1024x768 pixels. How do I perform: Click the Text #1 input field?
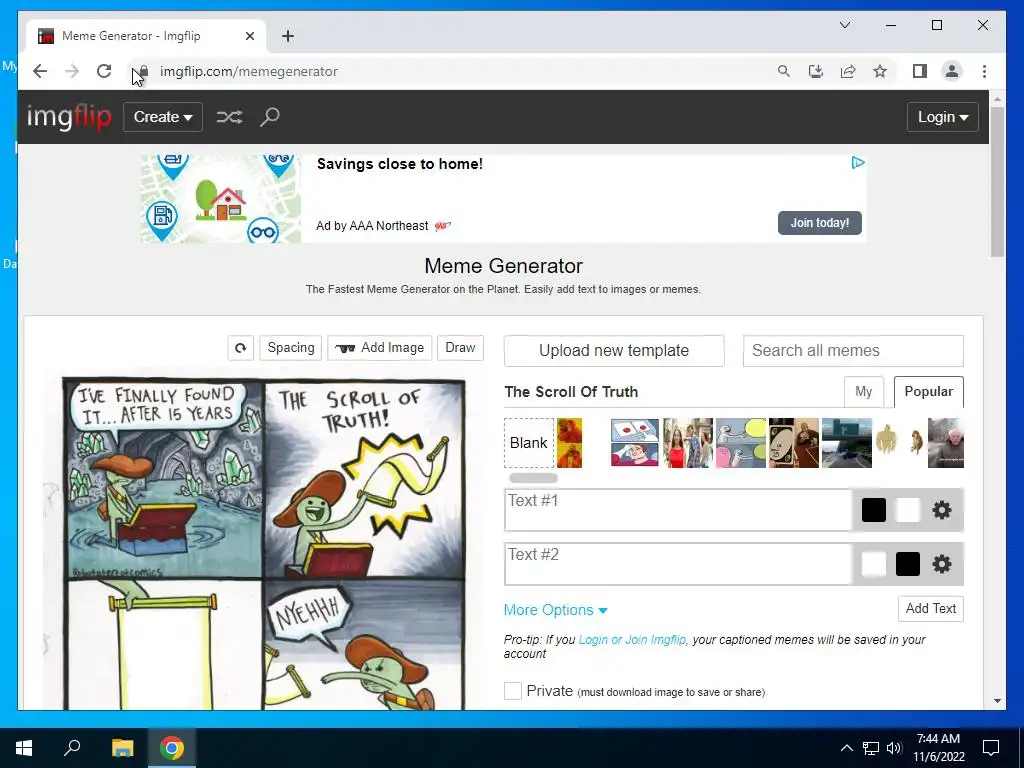click(679, 510)
